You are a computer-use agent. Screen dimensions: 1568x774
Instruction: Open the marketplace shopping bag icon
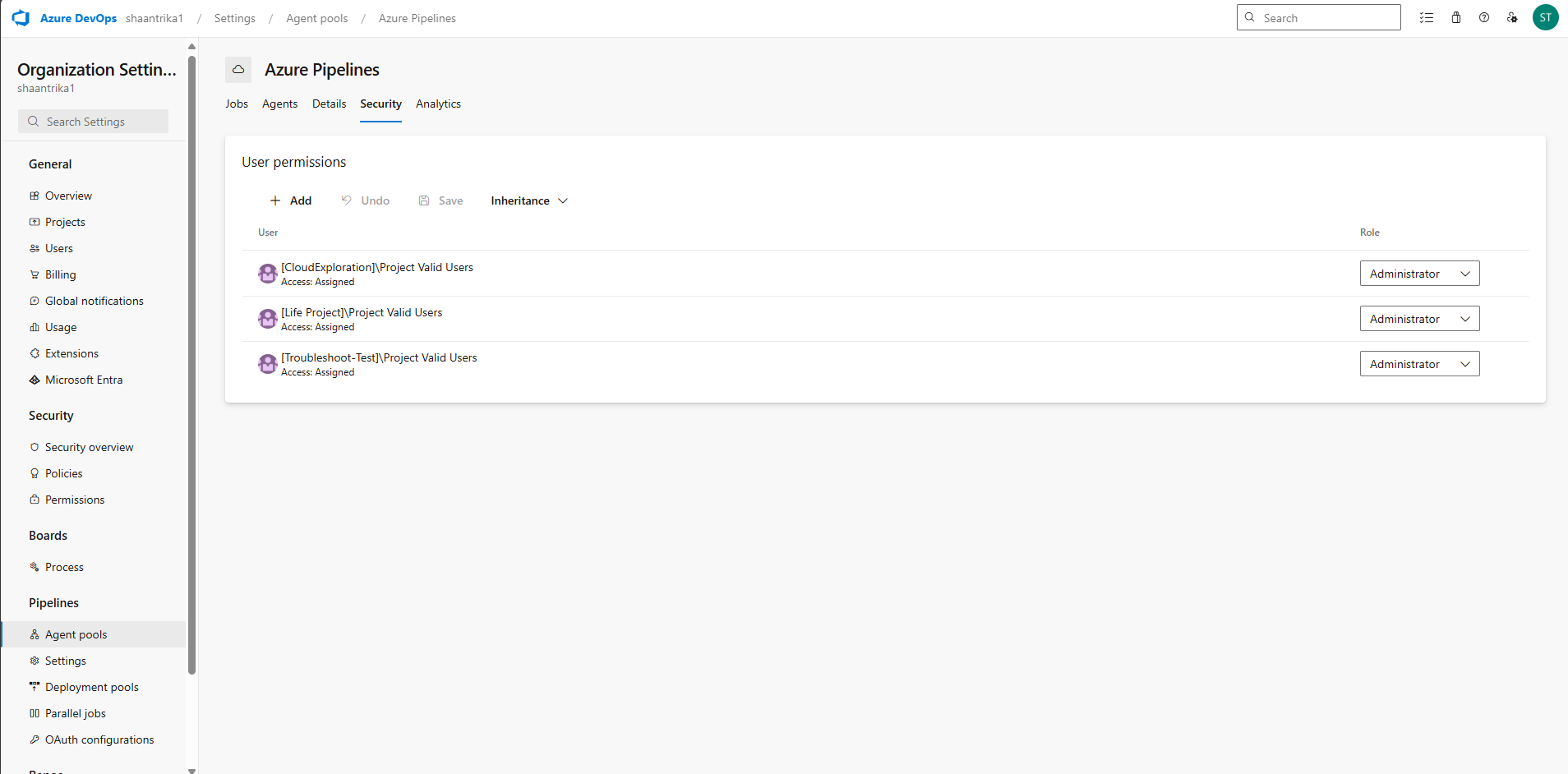pyautogui.click(x=1456, y=17)
